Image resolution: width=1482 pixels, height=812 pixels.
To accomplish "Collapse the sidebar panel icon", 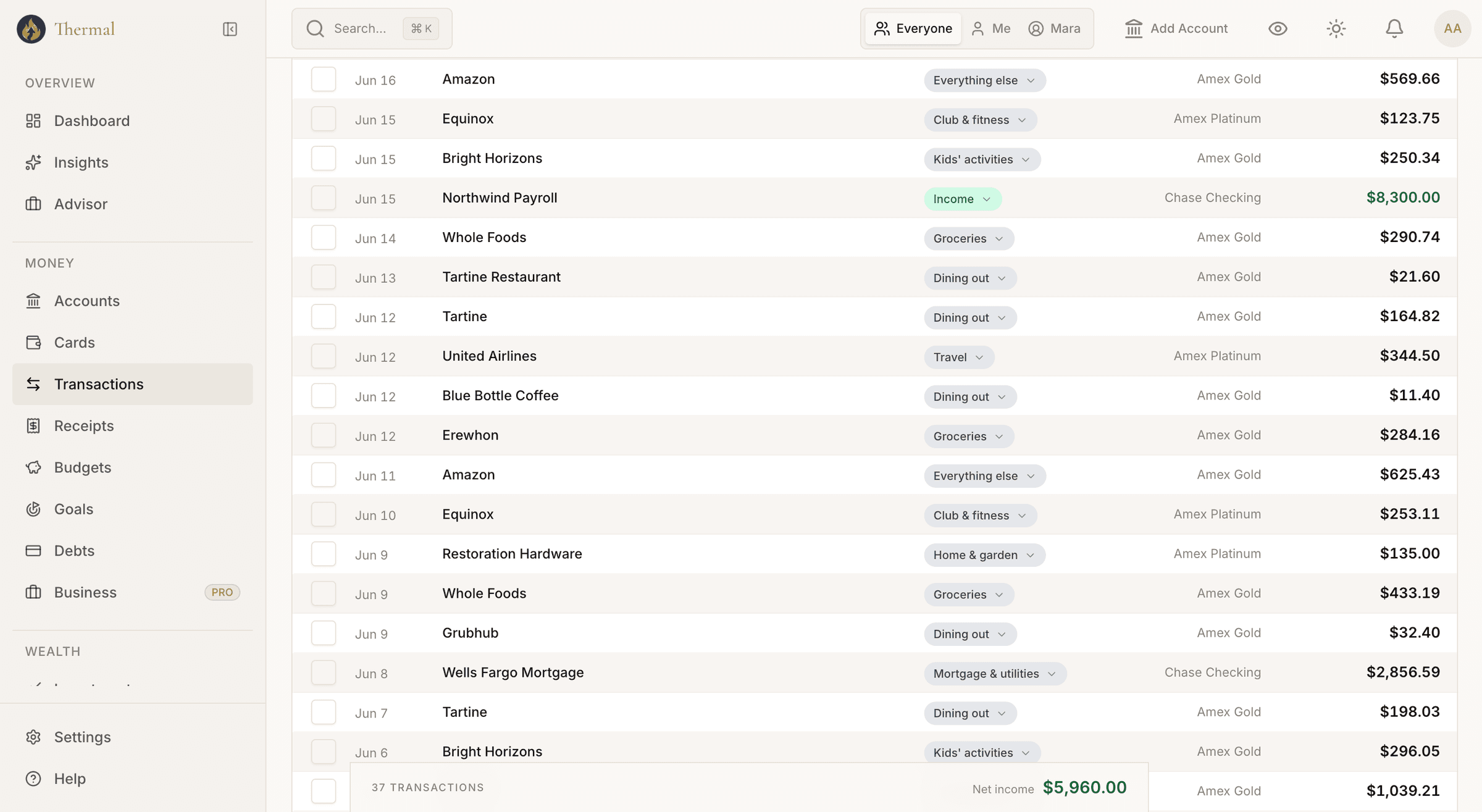I will (230, 29).
